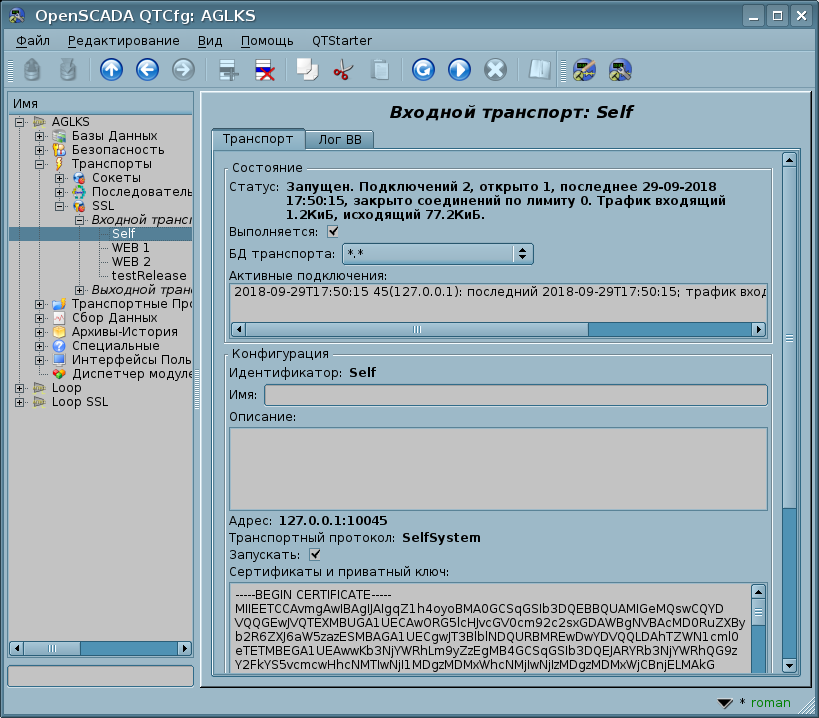Click the main page vertical scrollbar
819x718 pixels.
tap(789, 413)
